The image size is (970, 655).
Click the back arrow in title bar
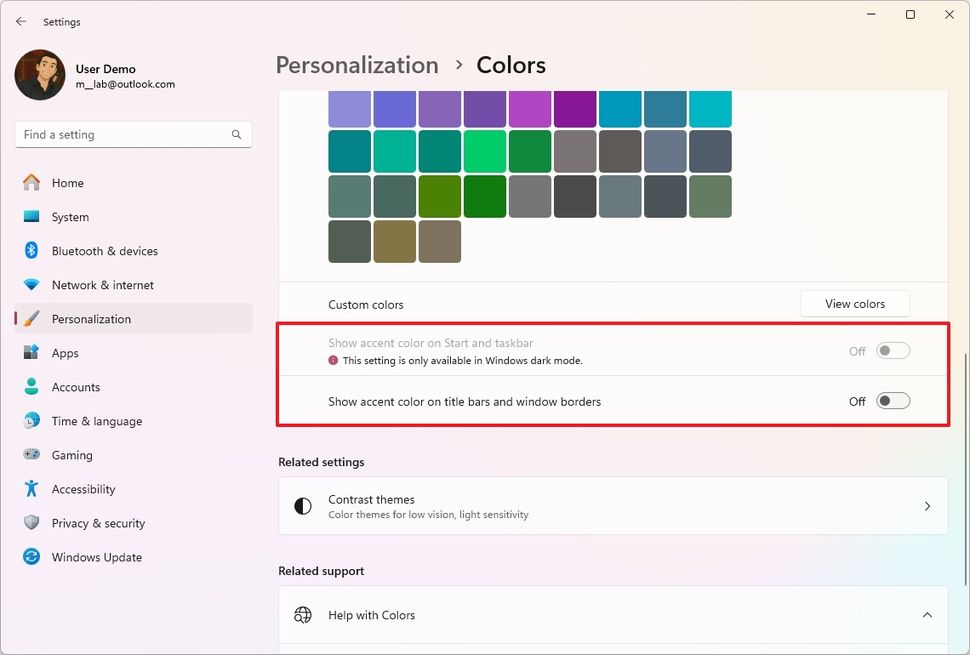[21, 21]
